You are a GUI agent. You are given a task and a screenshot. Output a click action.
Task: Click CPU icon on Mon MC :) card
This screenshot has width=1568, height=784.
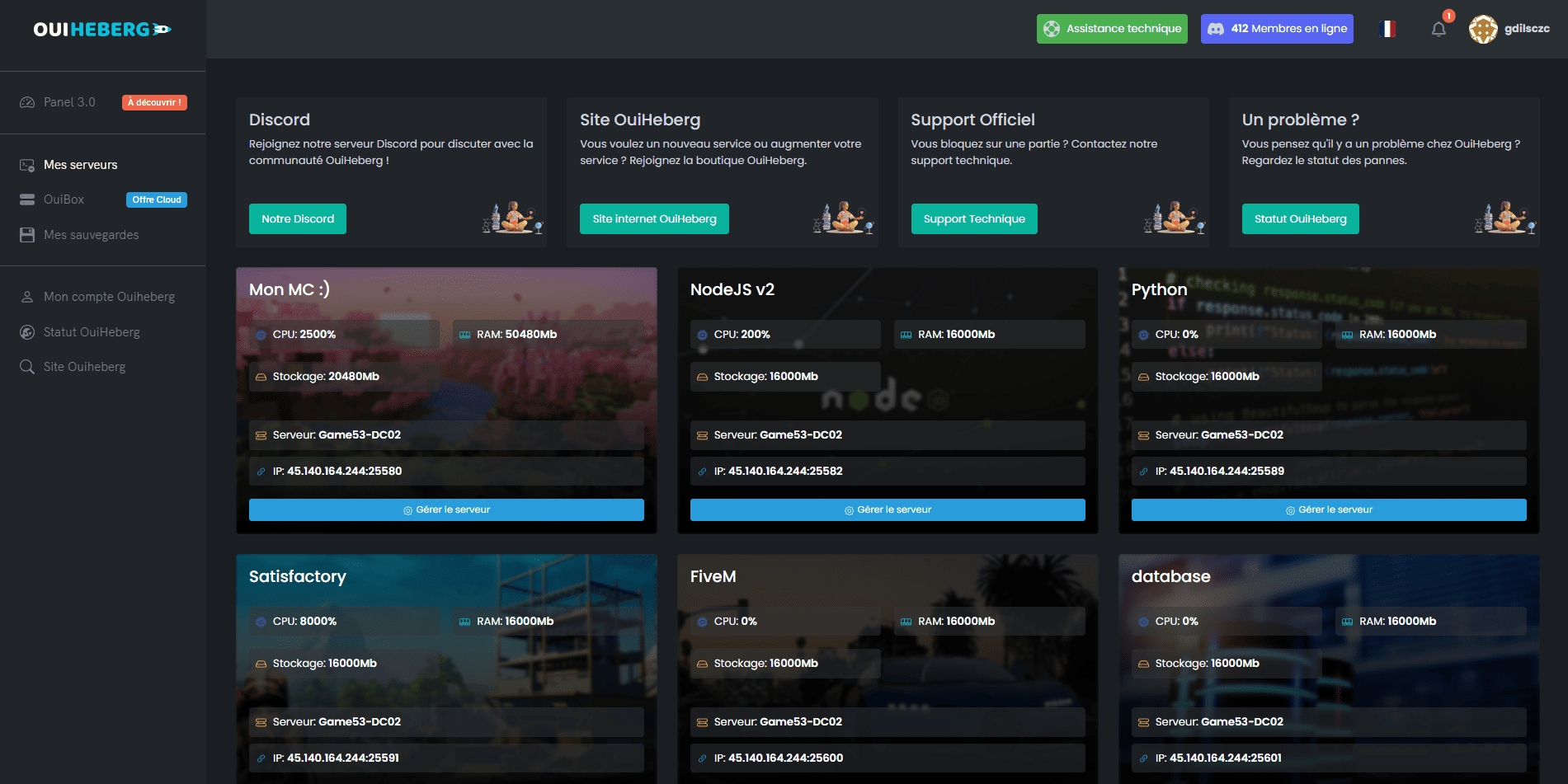(x=261, y=335)
